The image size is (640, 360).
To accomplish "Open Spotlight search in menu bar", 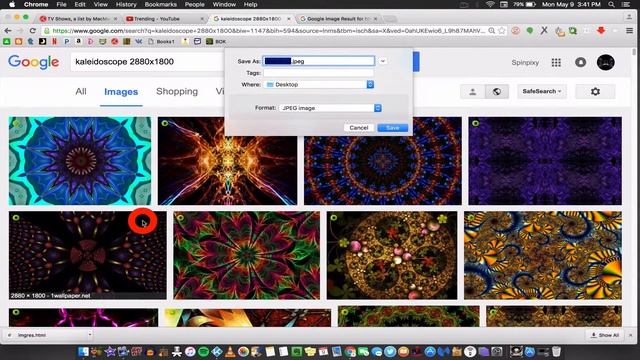I will pyautogui.click(x=611, y=4).
